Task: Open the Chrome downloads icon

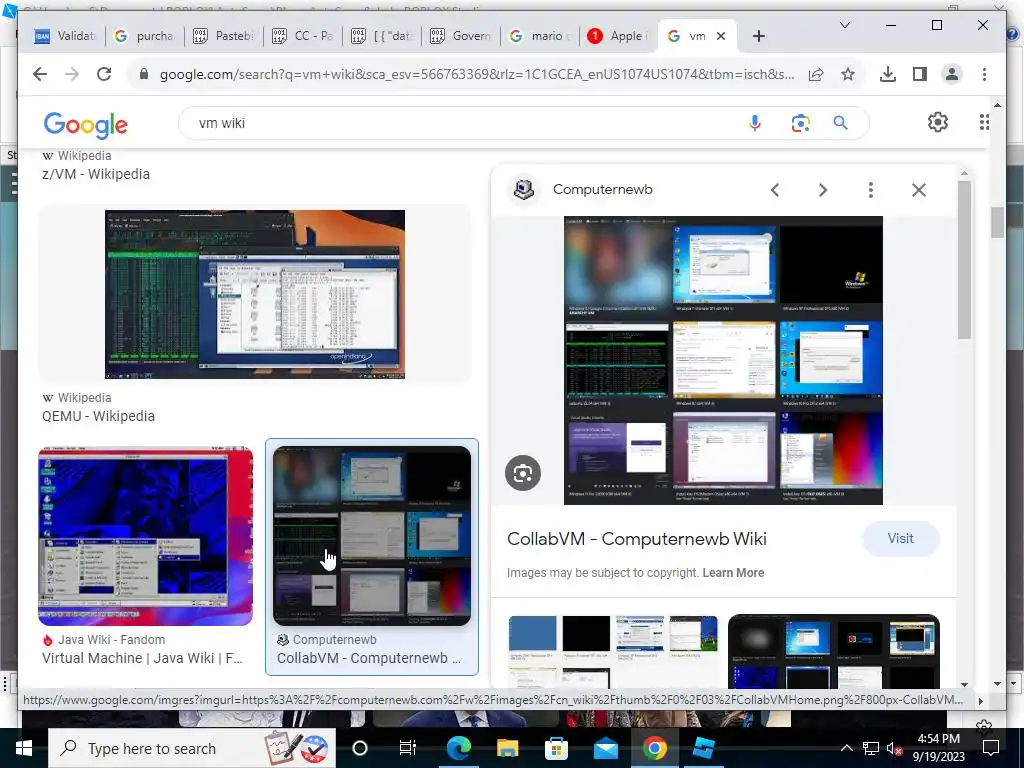Action: pyautogui.click(x=888, y=74)
